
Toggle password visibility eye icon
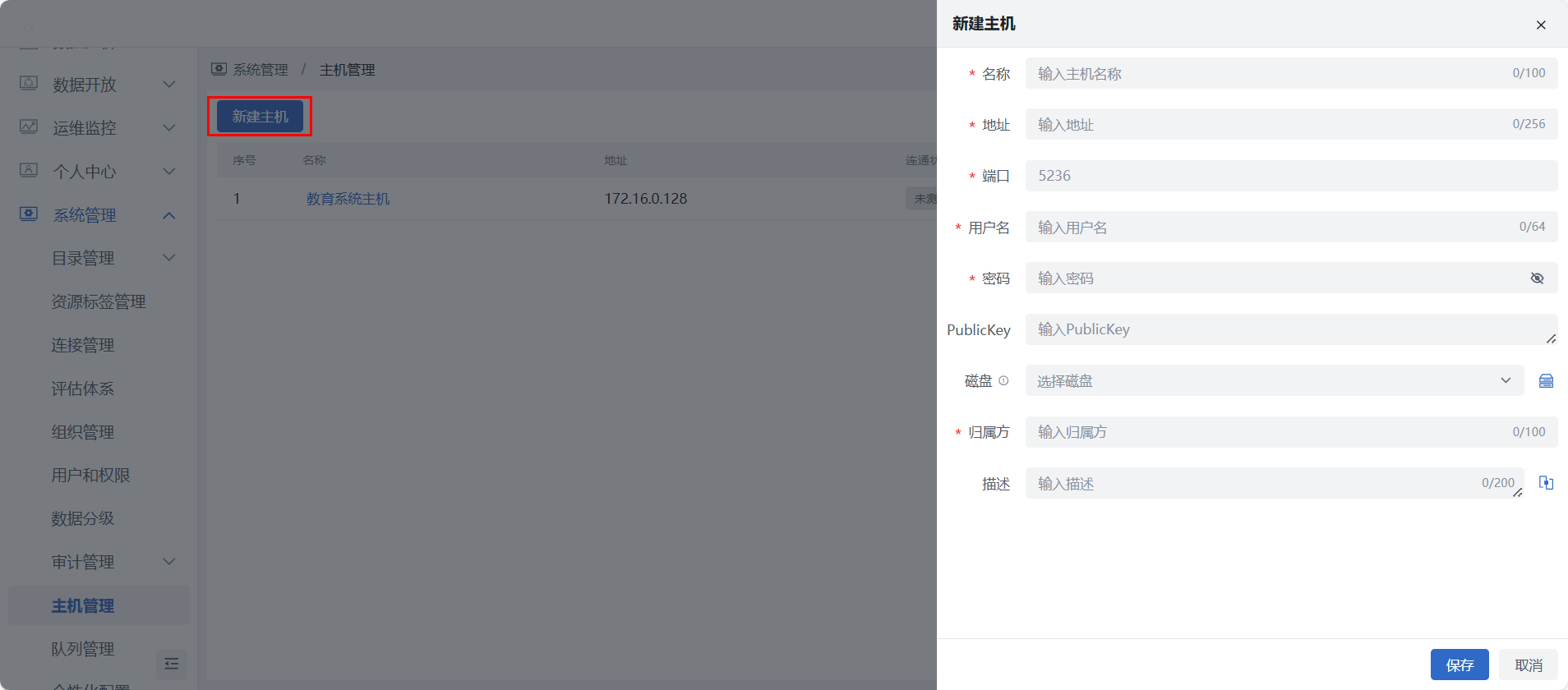click(x=1537, y=278)
